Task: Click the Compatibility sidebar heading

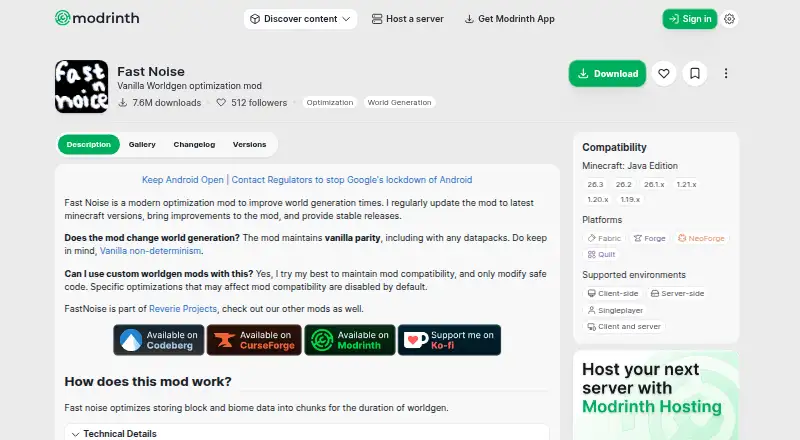Action: pos(614,147)
